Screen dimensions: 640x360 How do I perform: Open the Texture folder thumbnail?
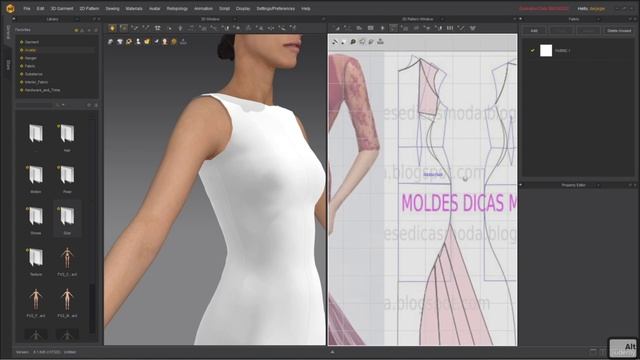coord(36,258)
